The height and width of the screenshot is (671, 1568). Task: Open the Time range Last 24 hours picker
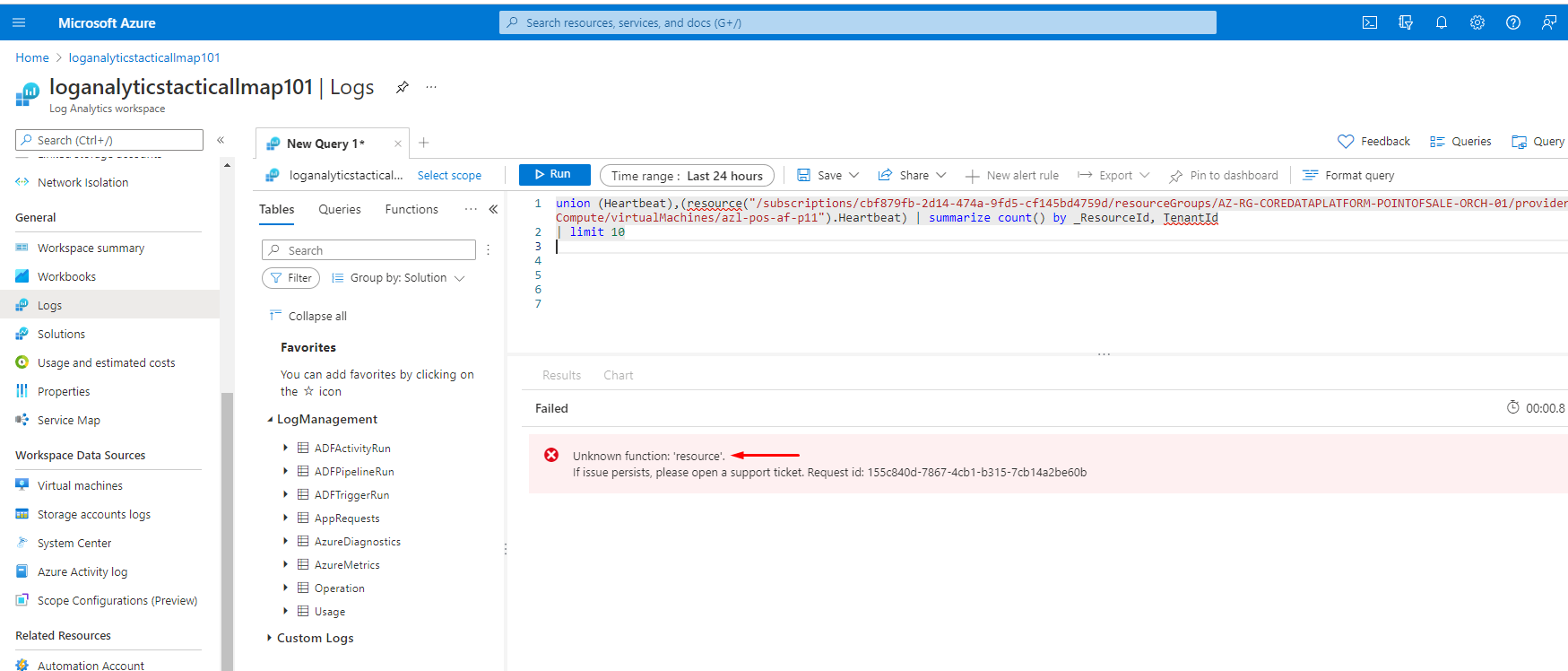pos(687,176)
